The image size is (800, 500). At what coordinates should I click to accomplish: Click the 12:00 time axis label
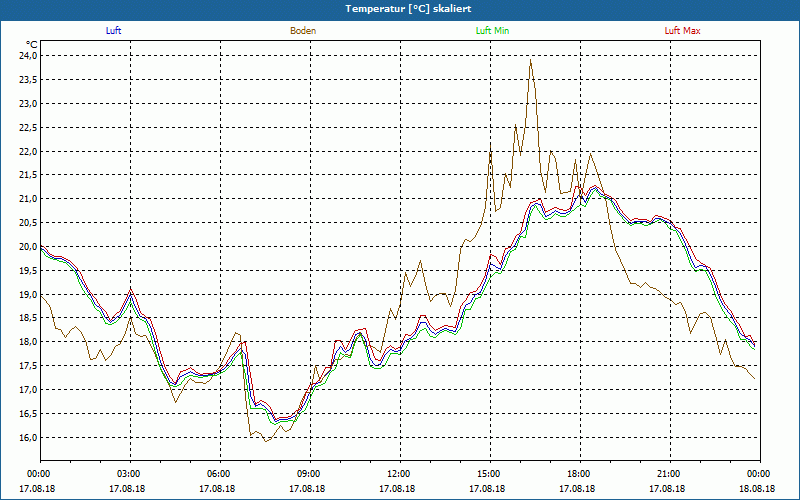coord(401,474)
